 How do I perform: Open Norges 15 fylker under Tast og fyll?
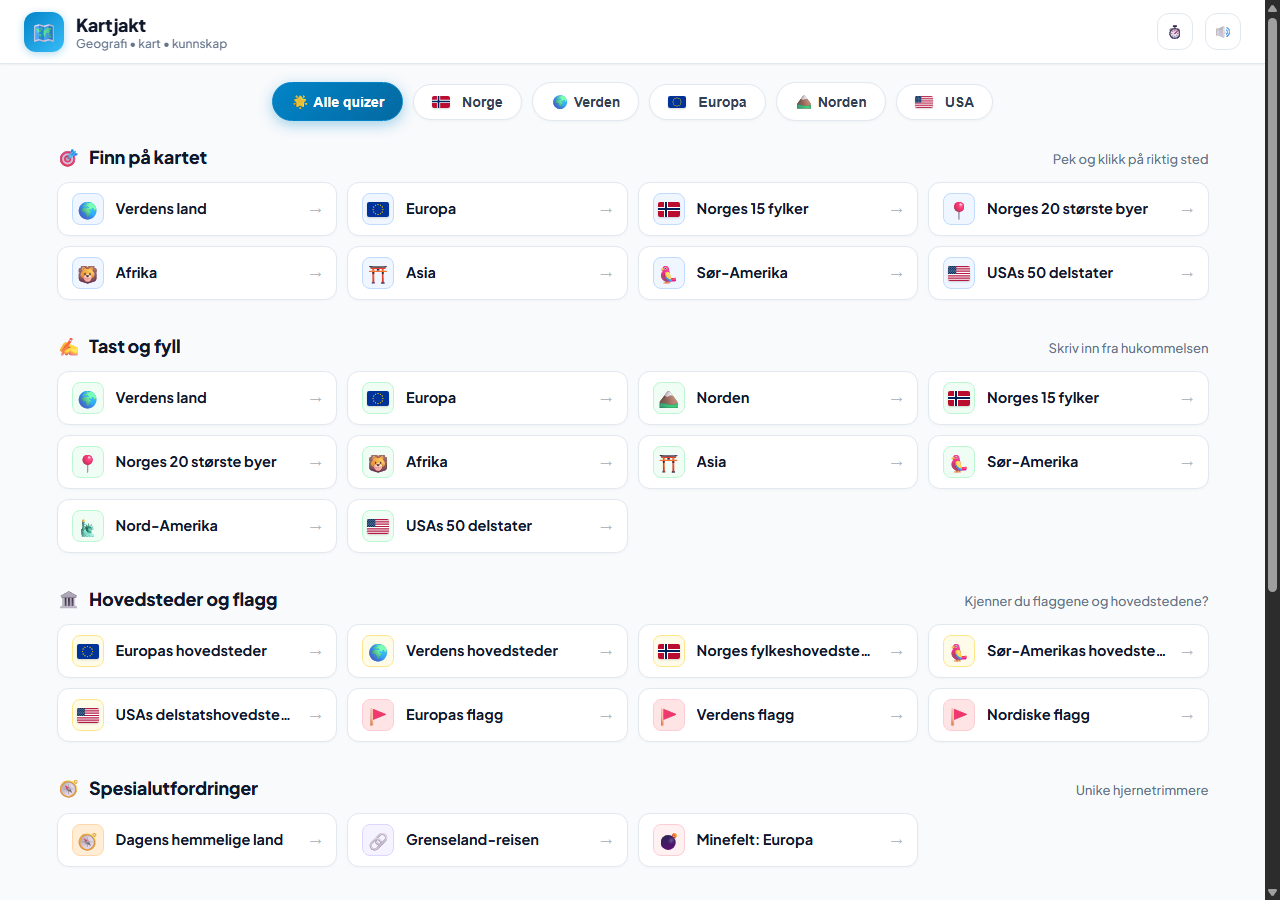click(1068, 398)
